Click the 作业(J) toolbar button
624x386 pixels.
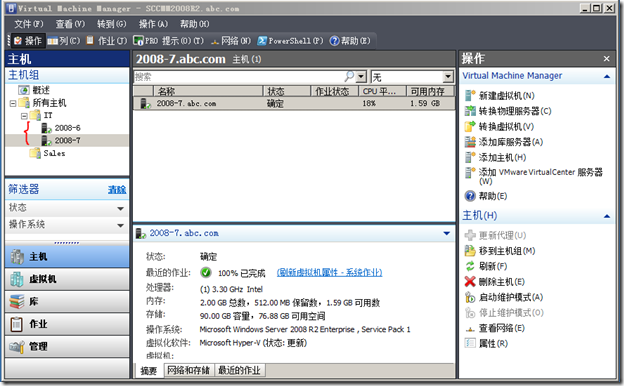(x=106, y=41)
